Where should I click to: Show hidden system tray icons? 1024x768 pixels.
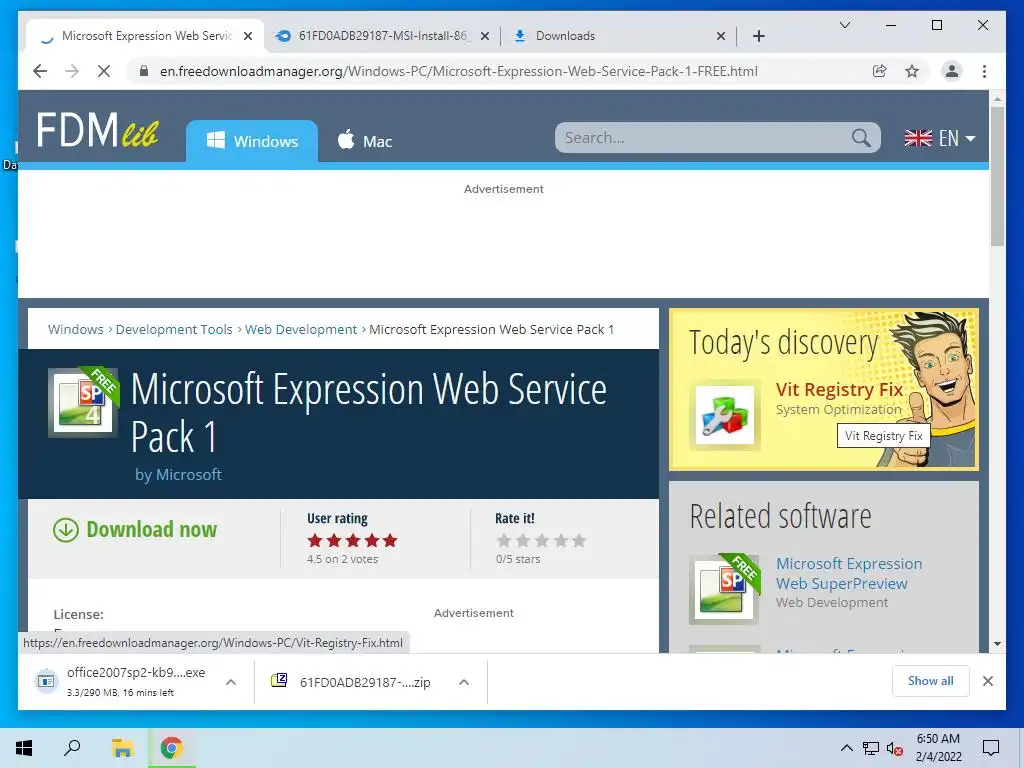(x=846, y=748)
